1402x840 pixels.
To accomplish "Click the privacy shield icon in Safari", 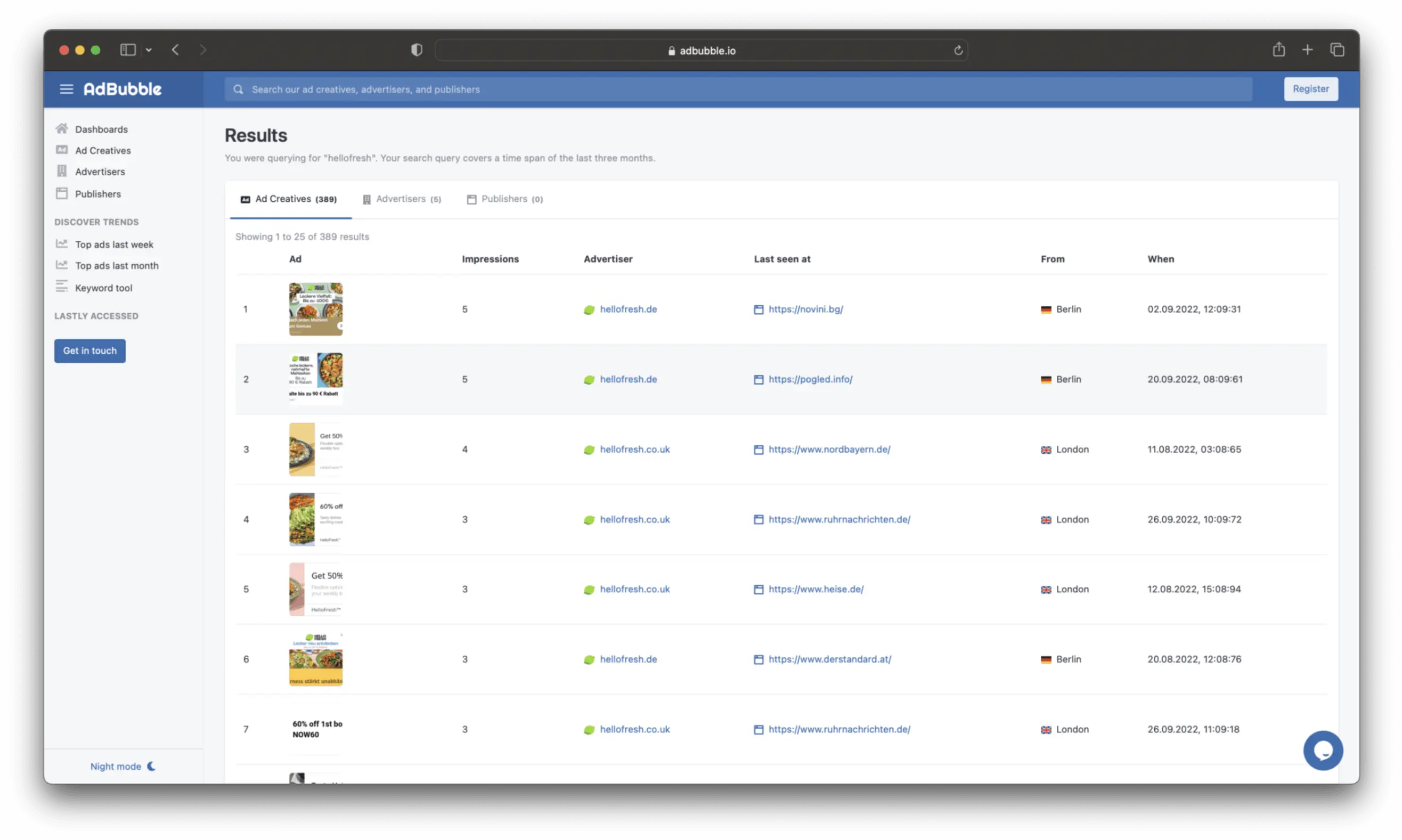I will pos(417,50).
